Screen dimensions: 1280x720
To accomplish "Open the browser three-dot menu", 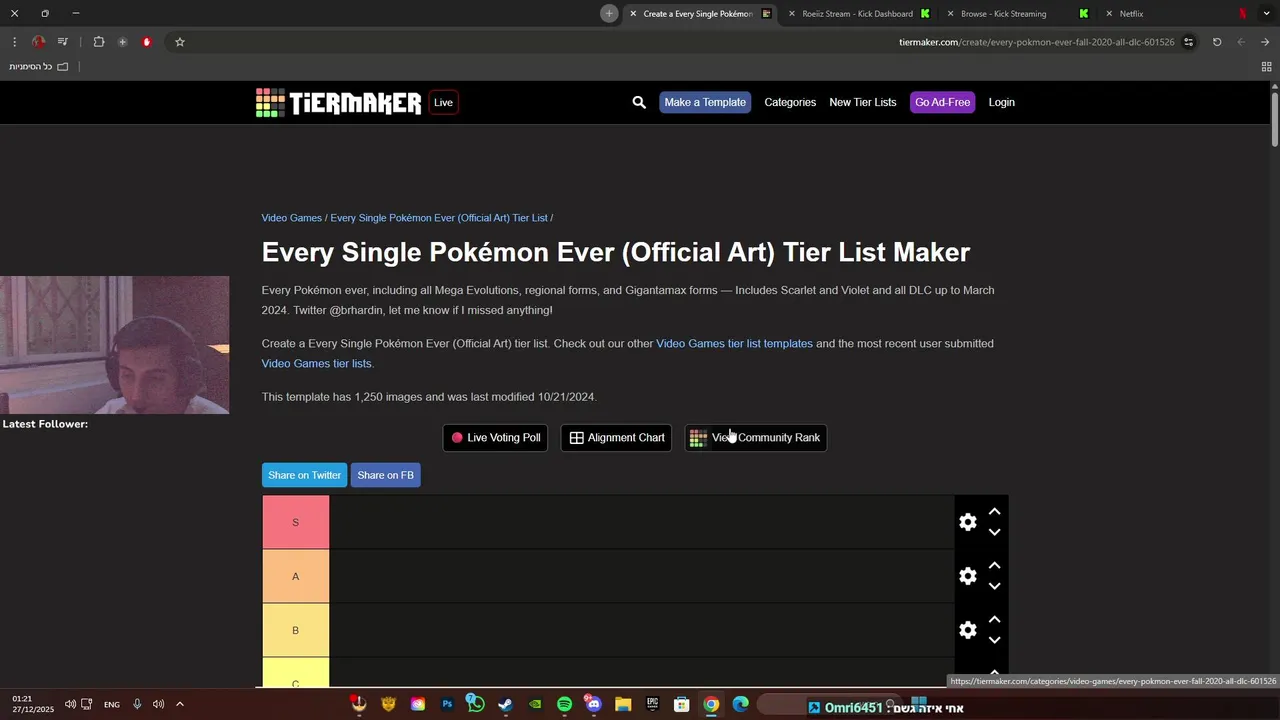I will click(x=14, y=42).
